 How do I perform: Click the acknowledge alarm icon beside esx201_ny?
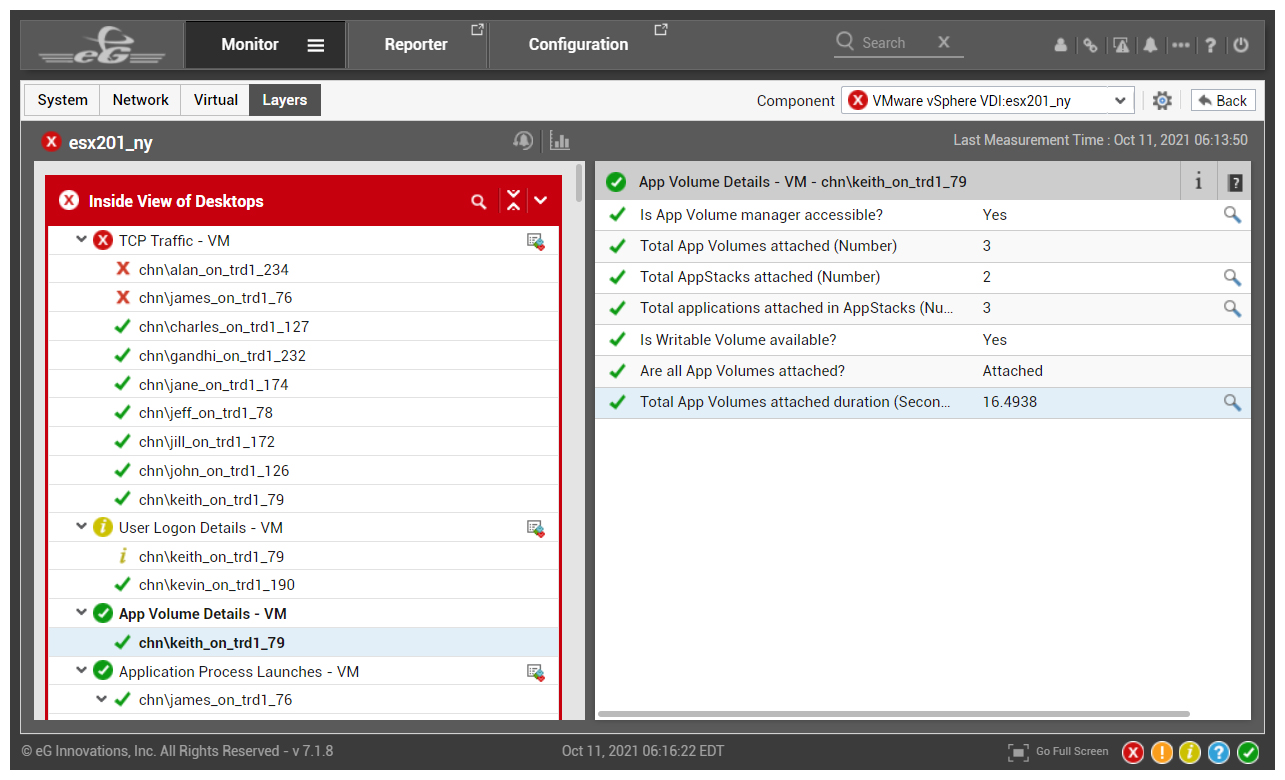click(523, 141)
